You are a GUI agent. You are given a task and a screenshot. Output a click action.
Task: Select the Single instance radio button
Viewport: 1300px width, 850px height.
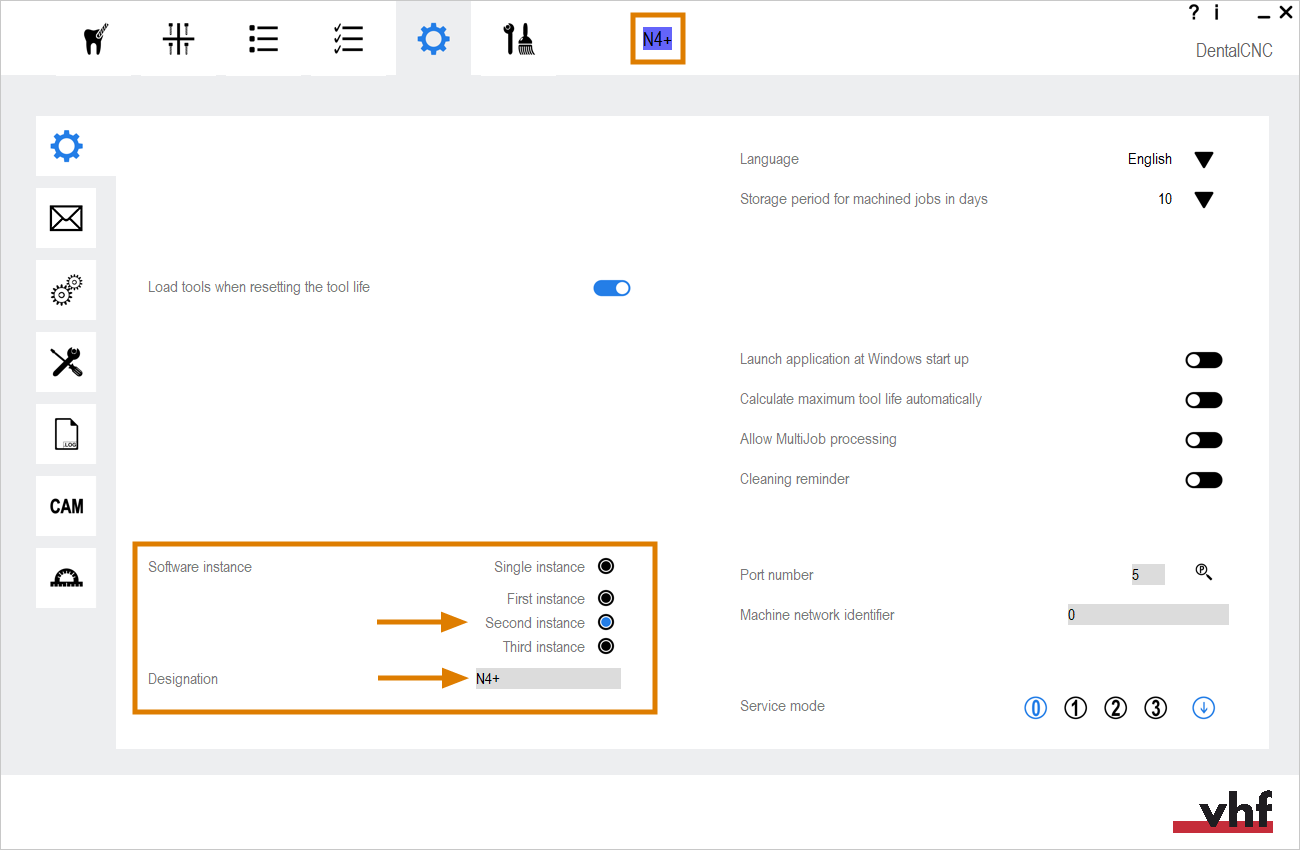(605, 566)
